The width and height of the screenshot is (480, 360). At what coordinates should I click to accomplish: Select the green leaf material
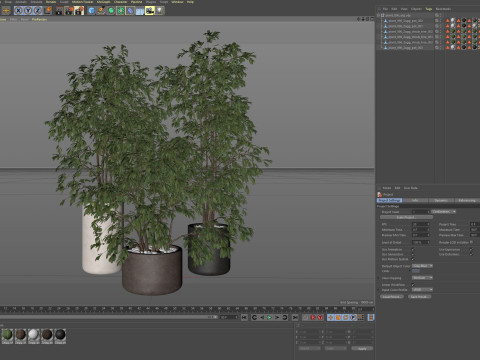(x=7, y=336)
